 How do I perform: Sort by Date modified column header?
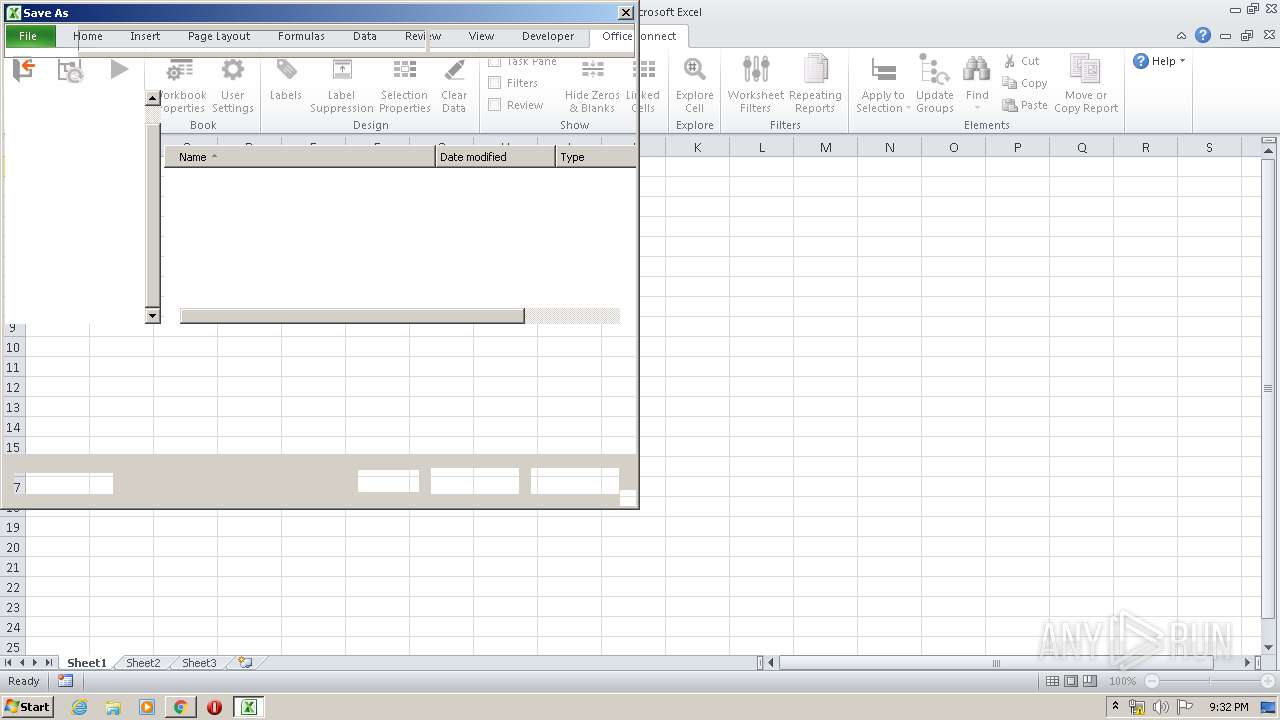pyautogui.click(x=495, y=157)
